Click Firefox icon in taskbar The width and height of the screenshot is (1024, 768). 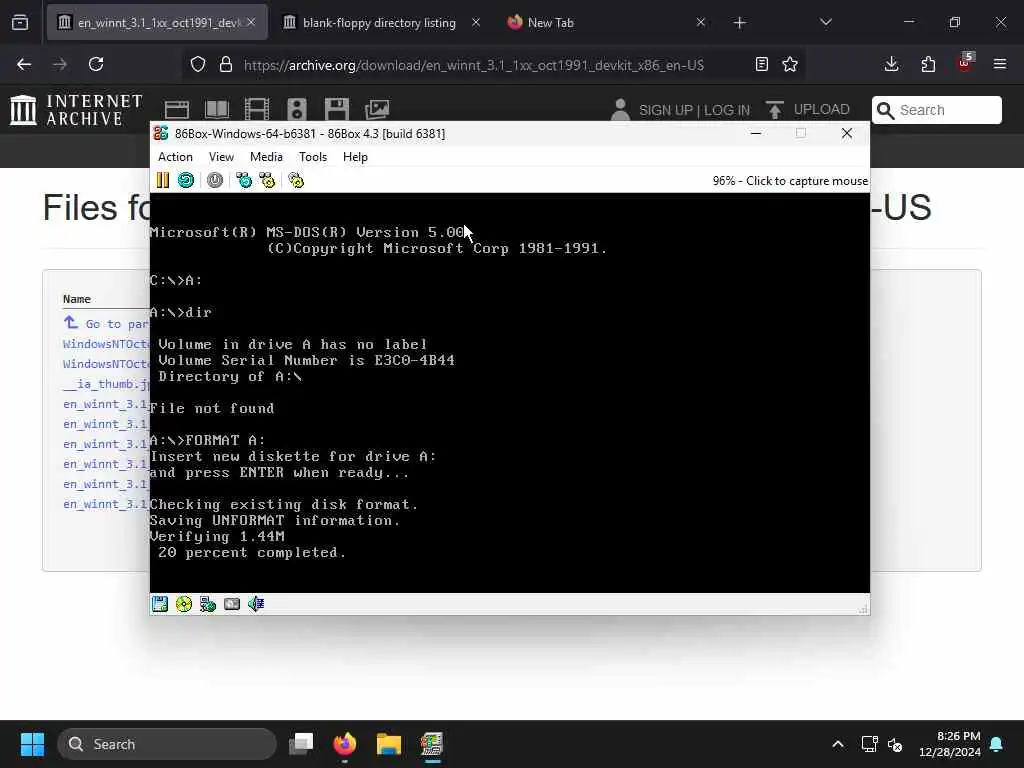click(x=345, y=744)
